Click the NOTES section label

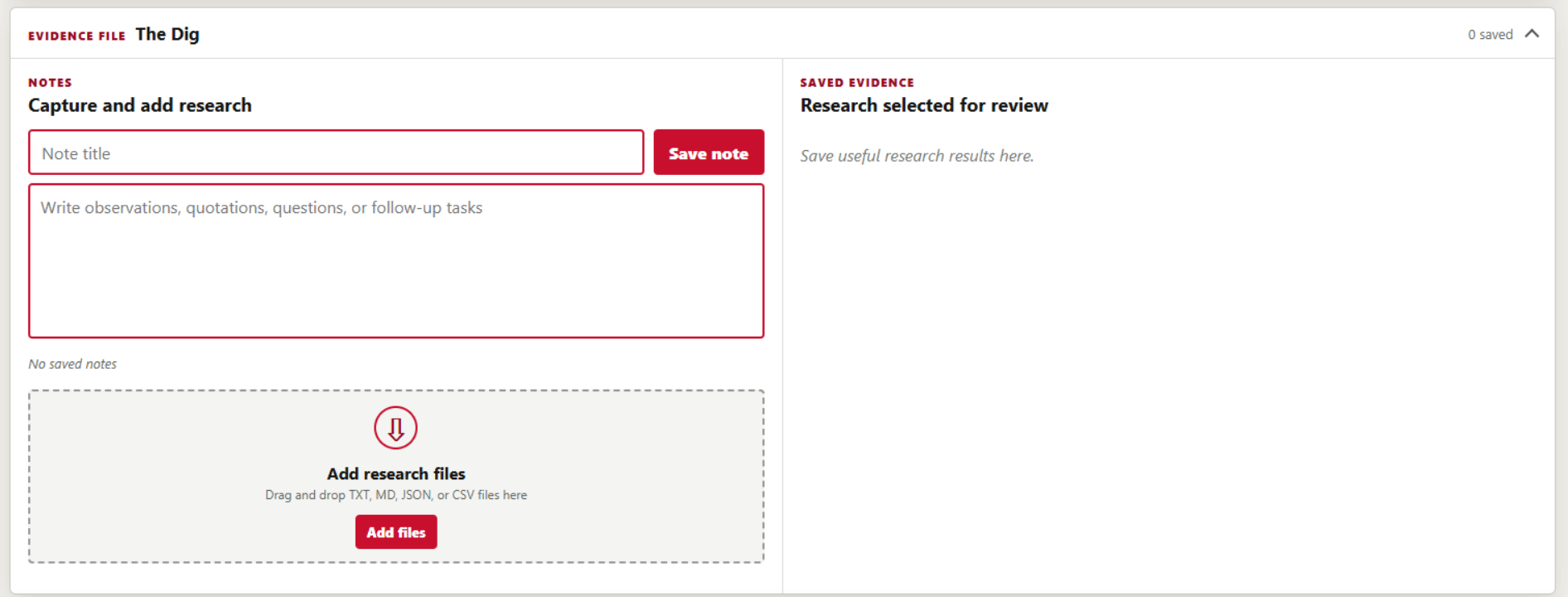(51, 82)
